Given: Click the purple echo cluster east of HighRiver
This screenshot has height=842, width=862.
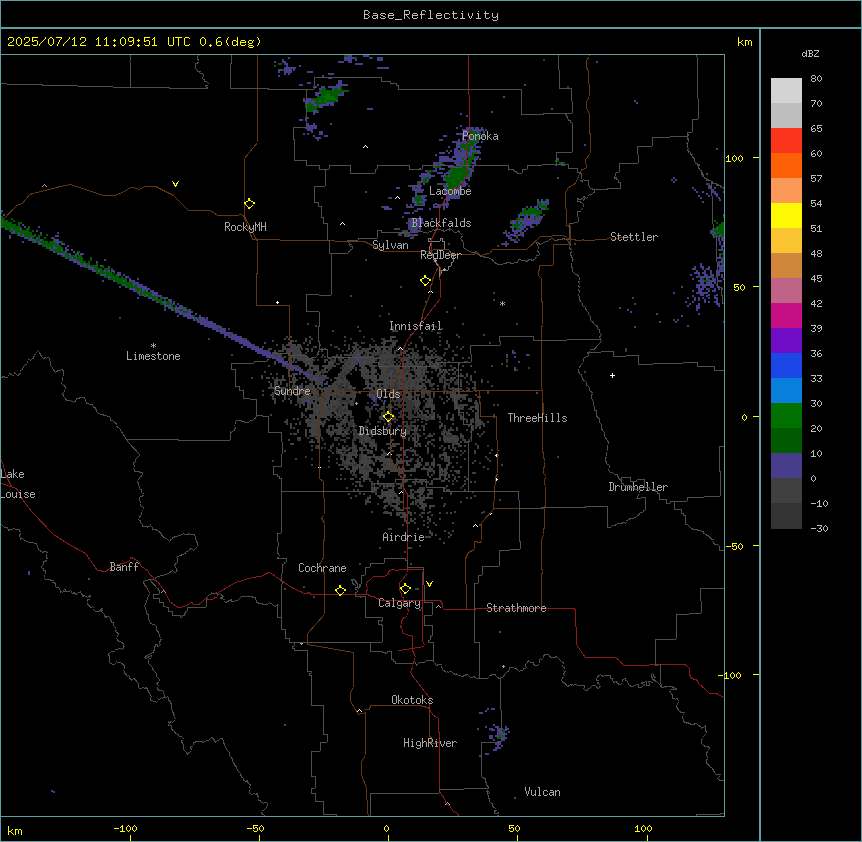Looking at the screenshot, I should [x=499, y=735].
